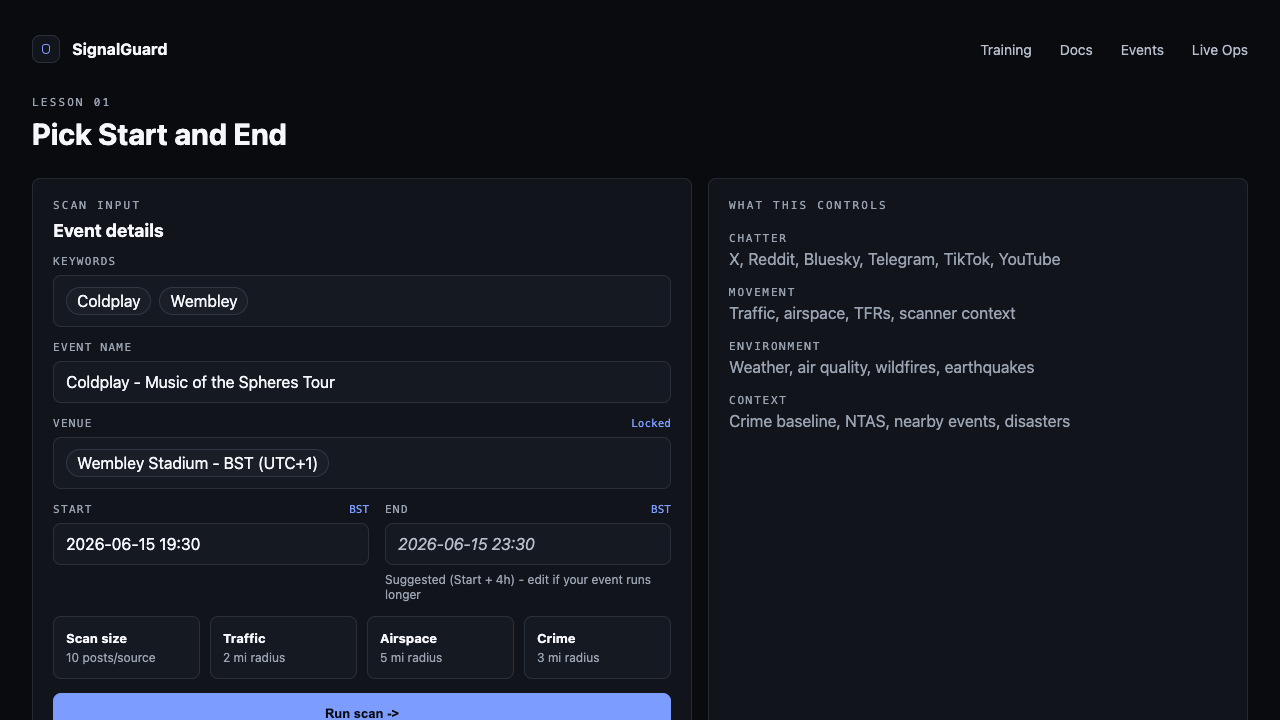Screen dimensions: 1280x720
Task: Open the Live Ops nav item
Action: (x=1220, y=50)
